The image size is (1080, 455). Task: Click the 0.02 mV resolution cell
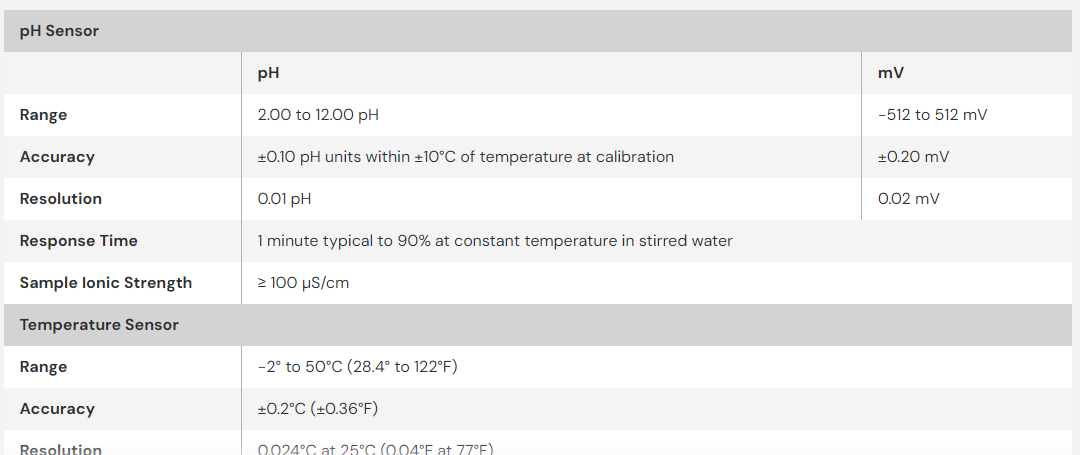coord(908,199)
